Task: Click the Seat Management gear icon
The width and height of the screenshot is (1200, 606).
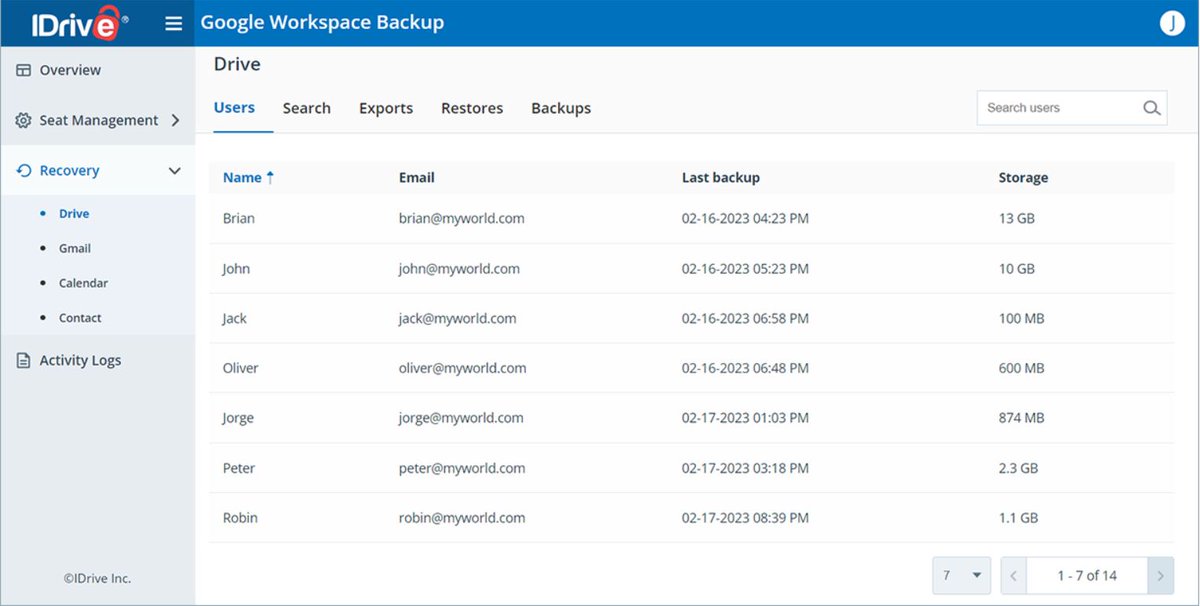Action: [24, 120]
